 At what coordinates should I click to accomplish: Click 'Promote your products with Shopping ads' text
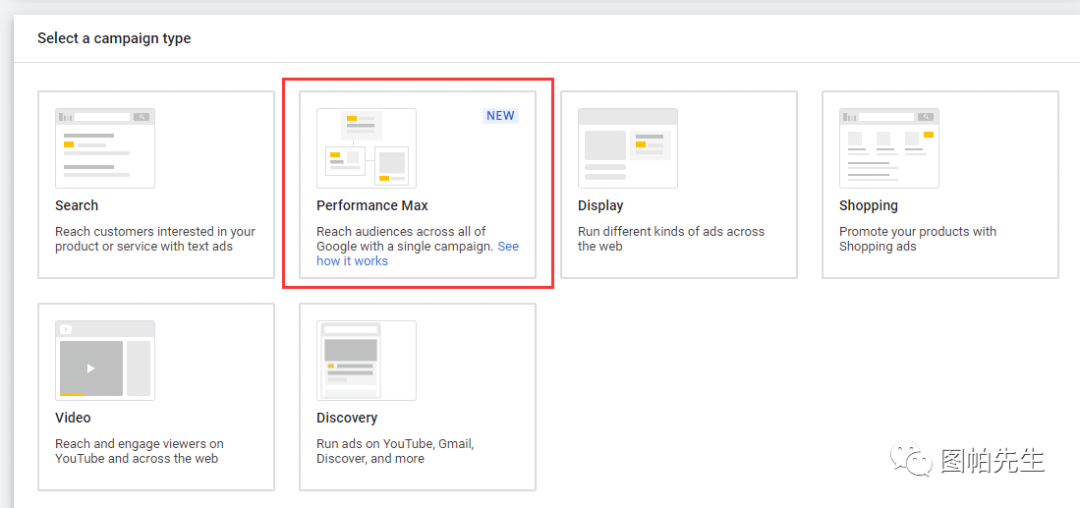point(917,239)
